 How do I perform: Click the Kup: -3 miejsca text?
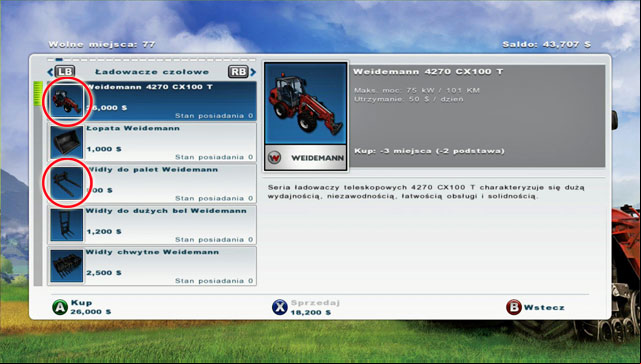[429, 151]
